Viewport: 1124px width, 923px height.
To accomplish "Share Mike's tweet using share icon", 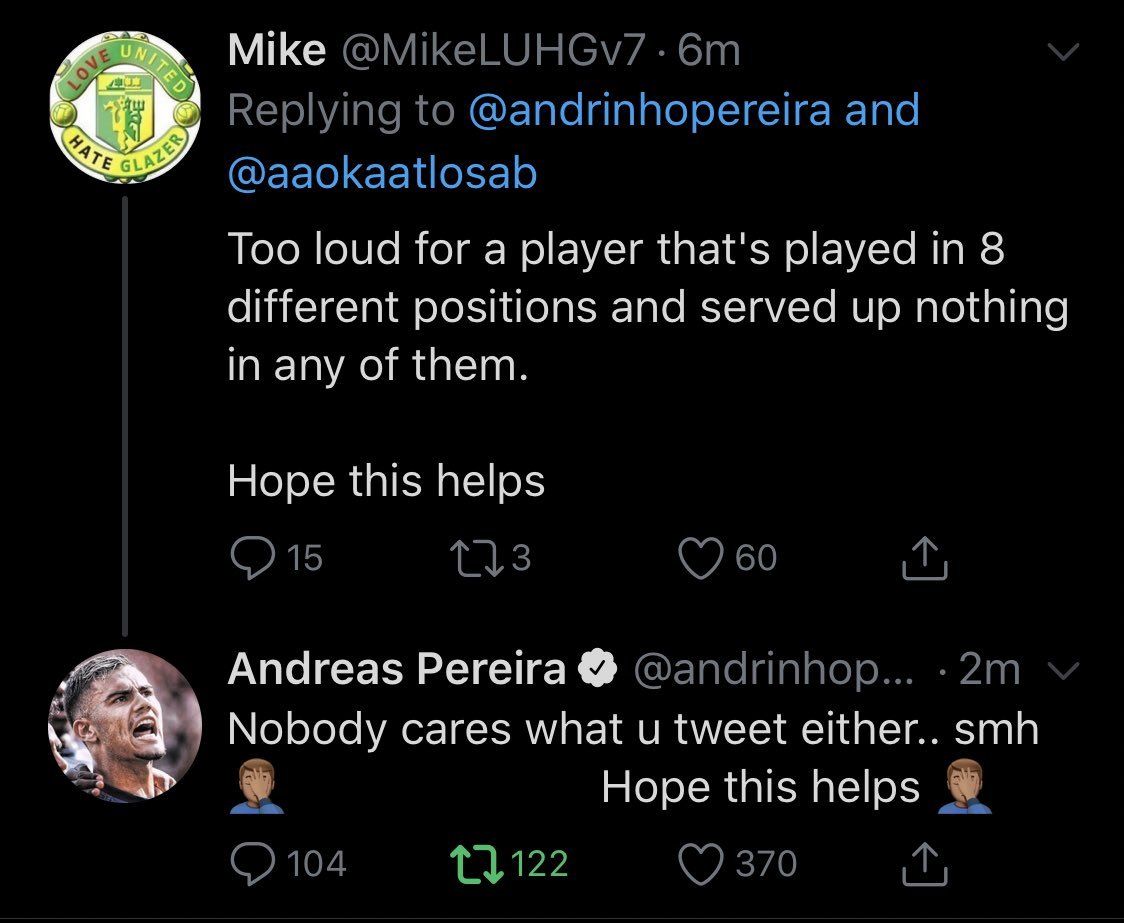I will 924,560.
